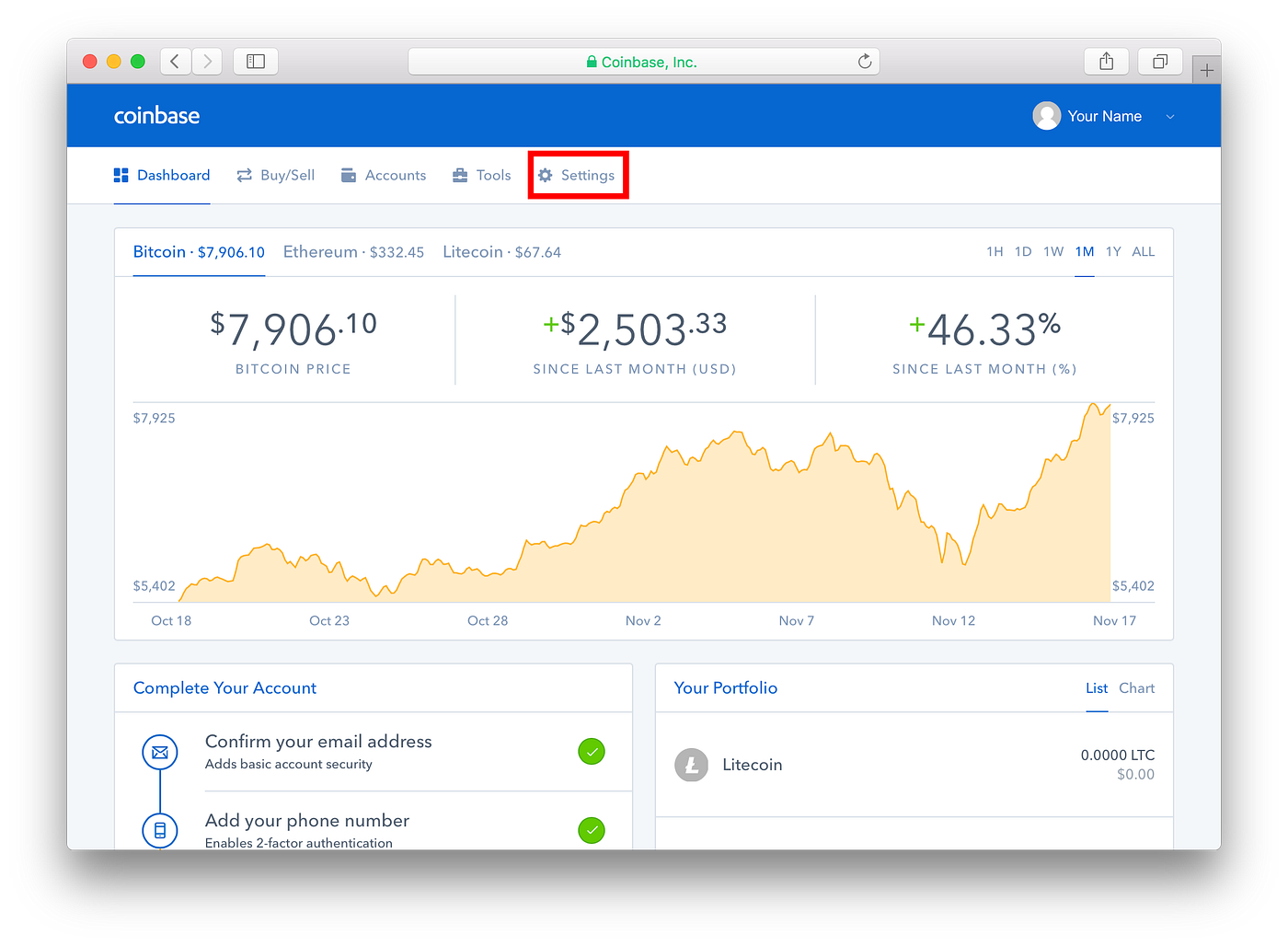Viewport: 1288px width, 946px height.
Task: Switch portfolio view to Chart
Action: 1137,688
